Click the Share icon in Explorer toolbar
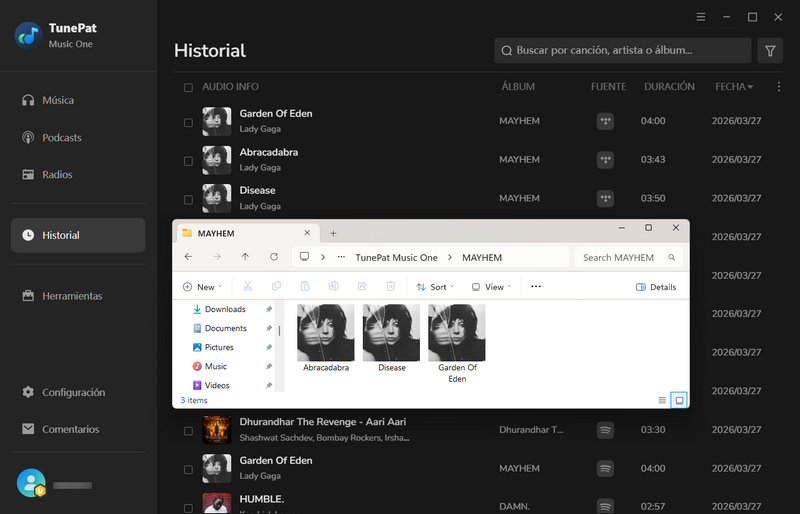The height and width of the screenshot is (514, 800). 362,286
